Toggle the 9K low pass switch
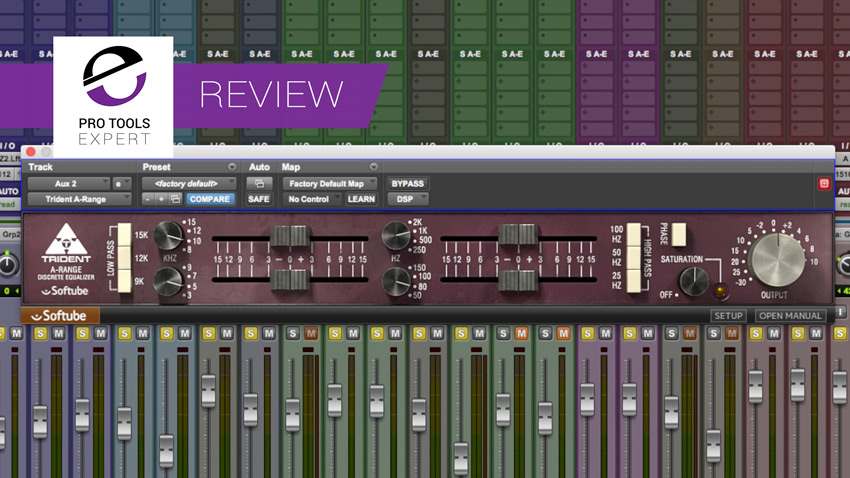 [x=125, y=281]
